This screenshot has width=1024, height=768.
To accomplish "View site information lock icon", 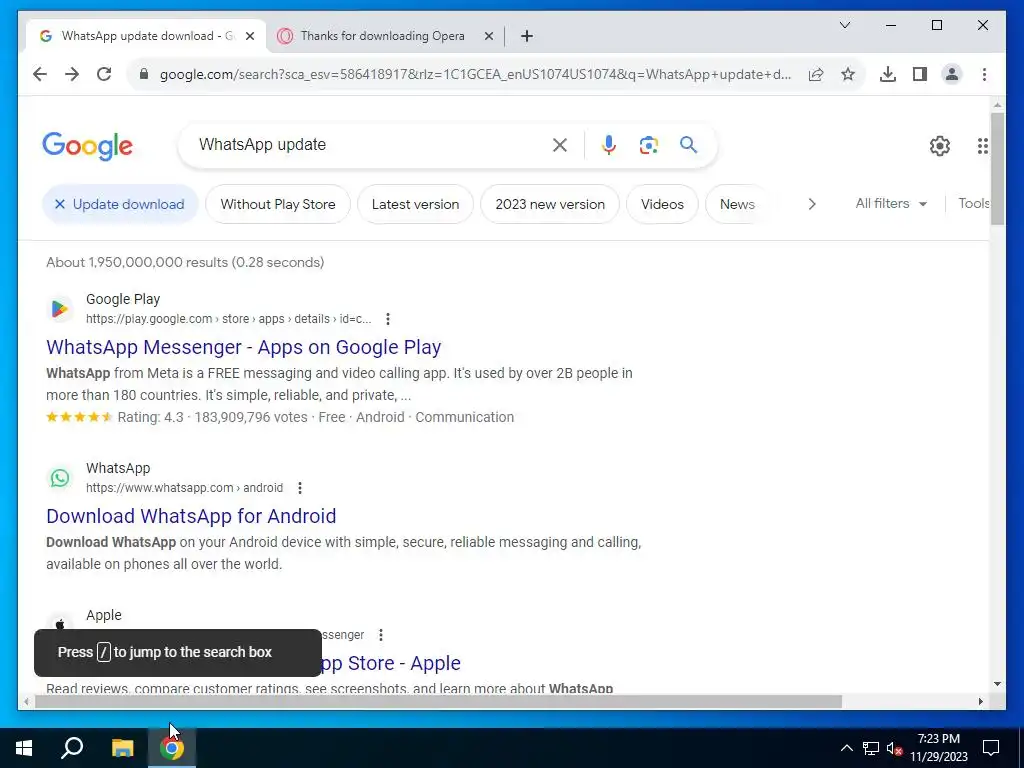I will (x=144, y=74).
